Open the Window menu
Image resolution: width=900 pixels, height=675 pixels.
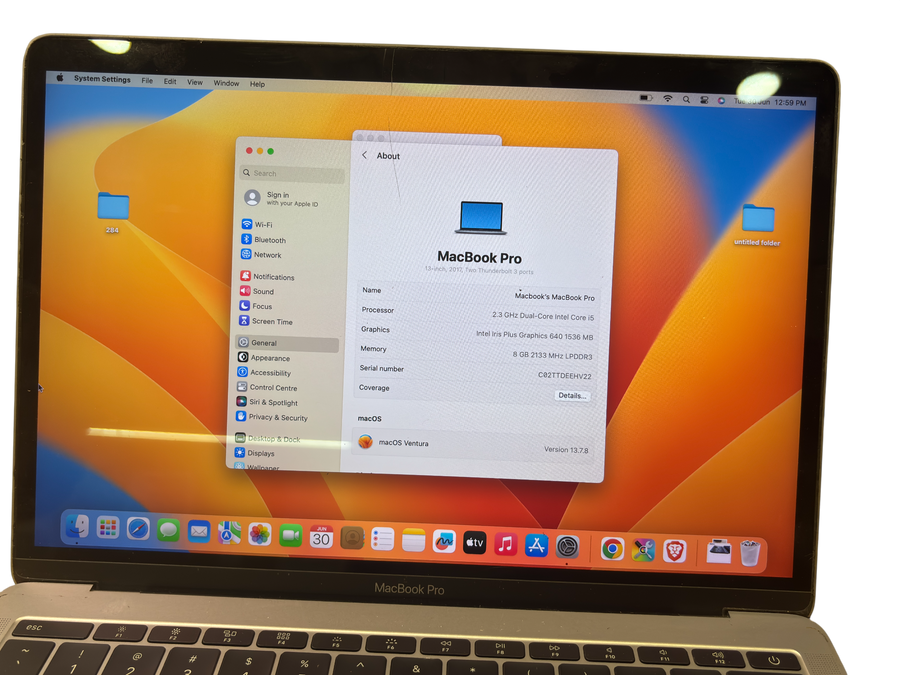(x=226, y=83)
